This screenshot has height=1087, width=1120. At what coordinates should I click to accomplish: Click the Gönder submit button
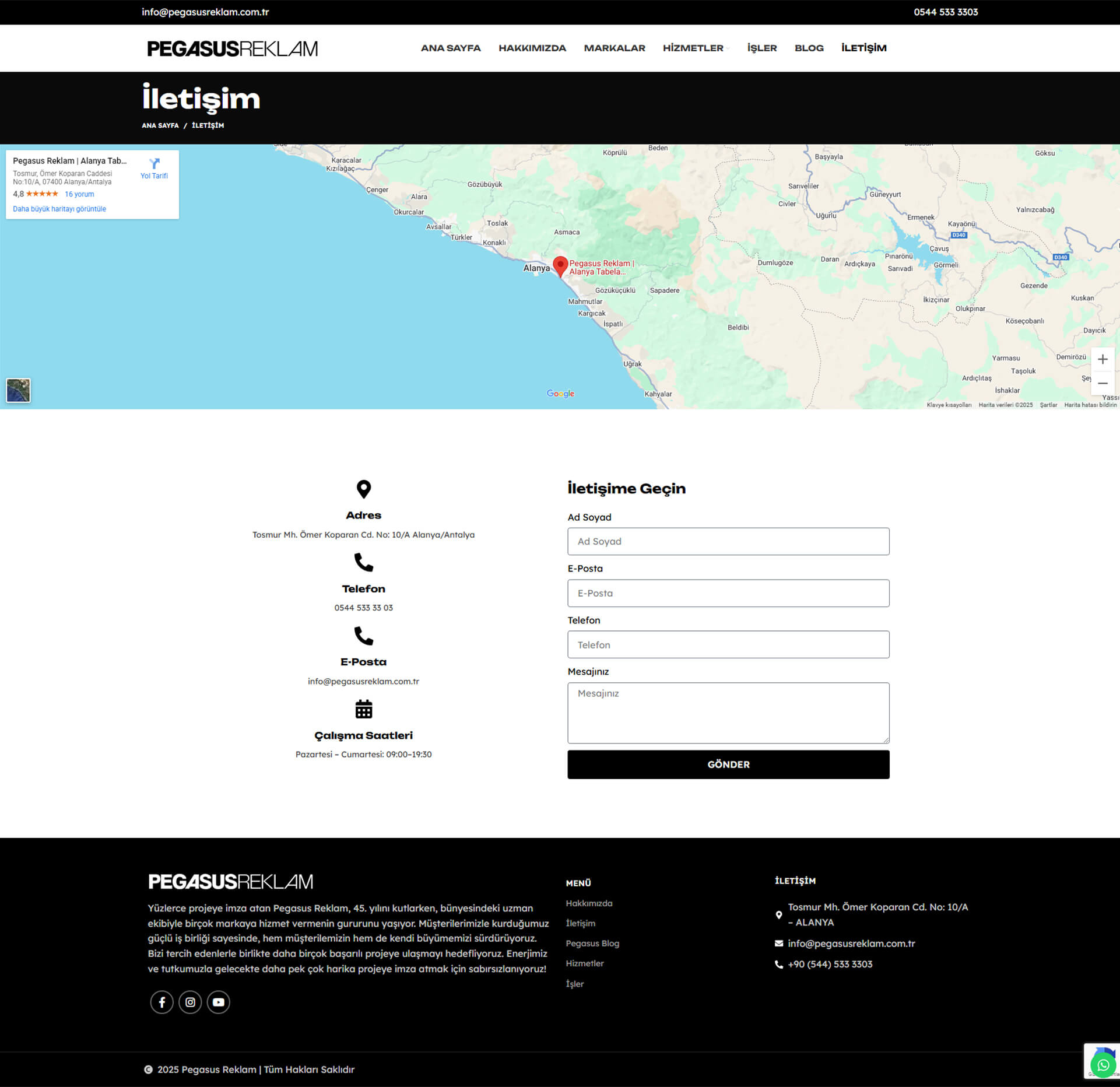(728, 765)
